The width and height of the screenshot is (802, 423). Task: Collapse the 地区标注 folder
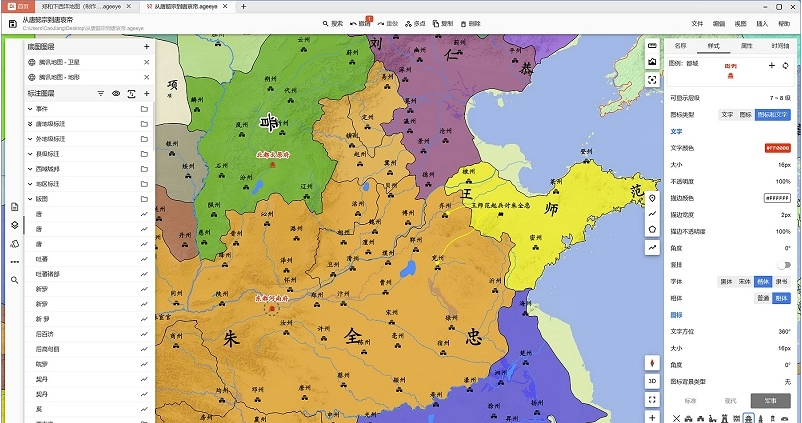tap(30, 184)
